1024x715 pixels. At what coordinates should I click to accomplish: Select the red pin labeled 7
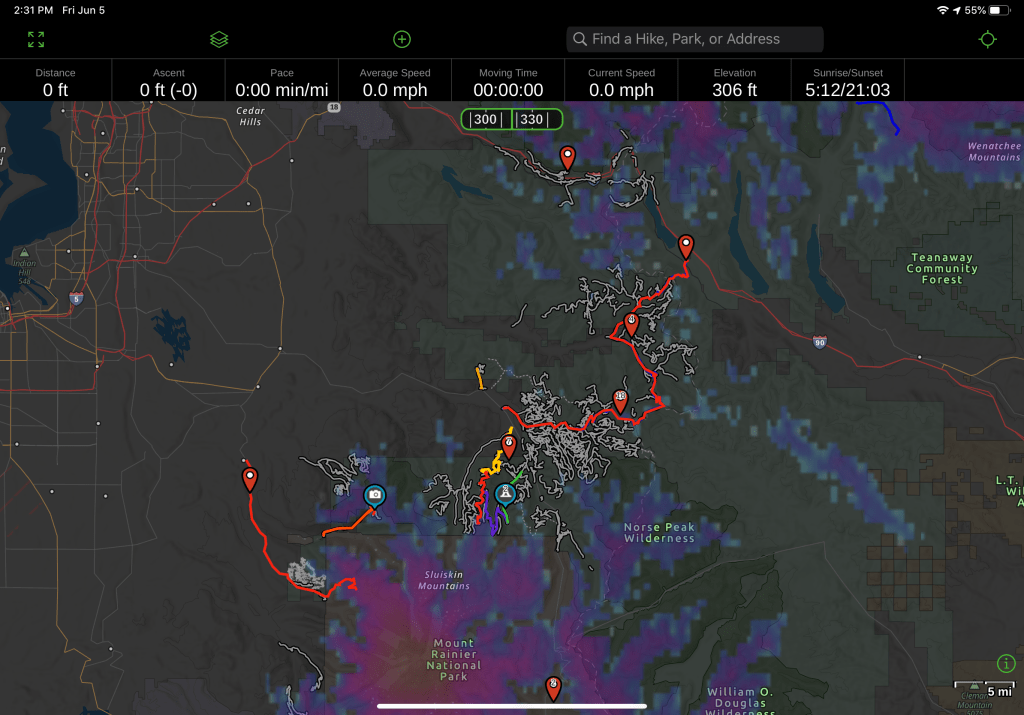click(x=509, y=443)
